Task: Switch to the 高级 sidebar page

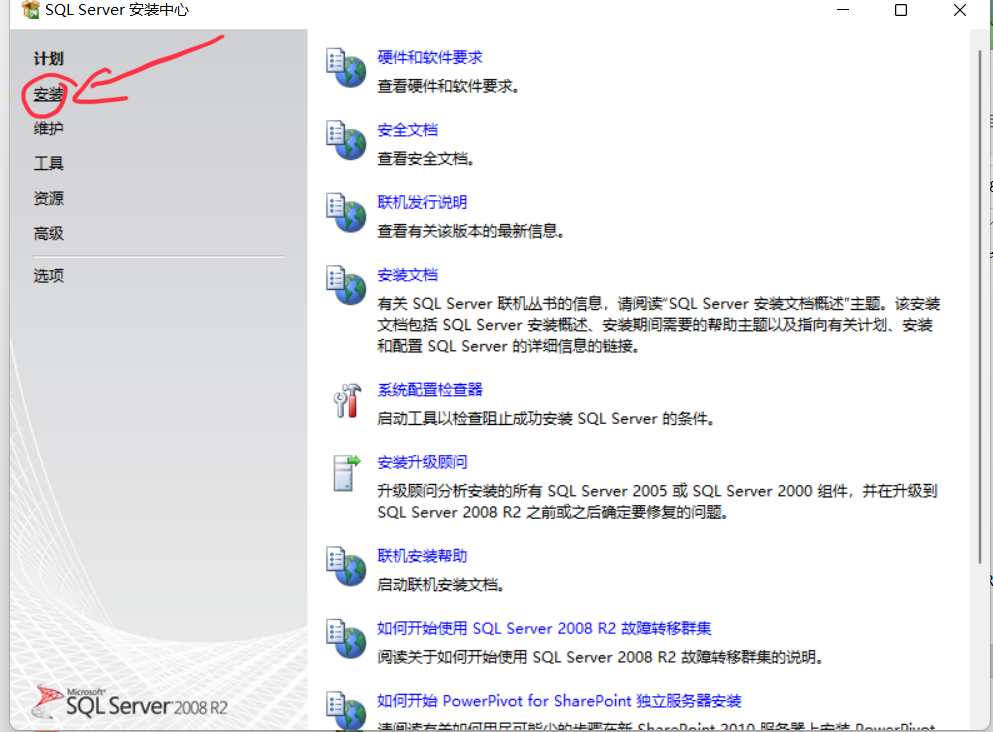Action: [49, 234]
